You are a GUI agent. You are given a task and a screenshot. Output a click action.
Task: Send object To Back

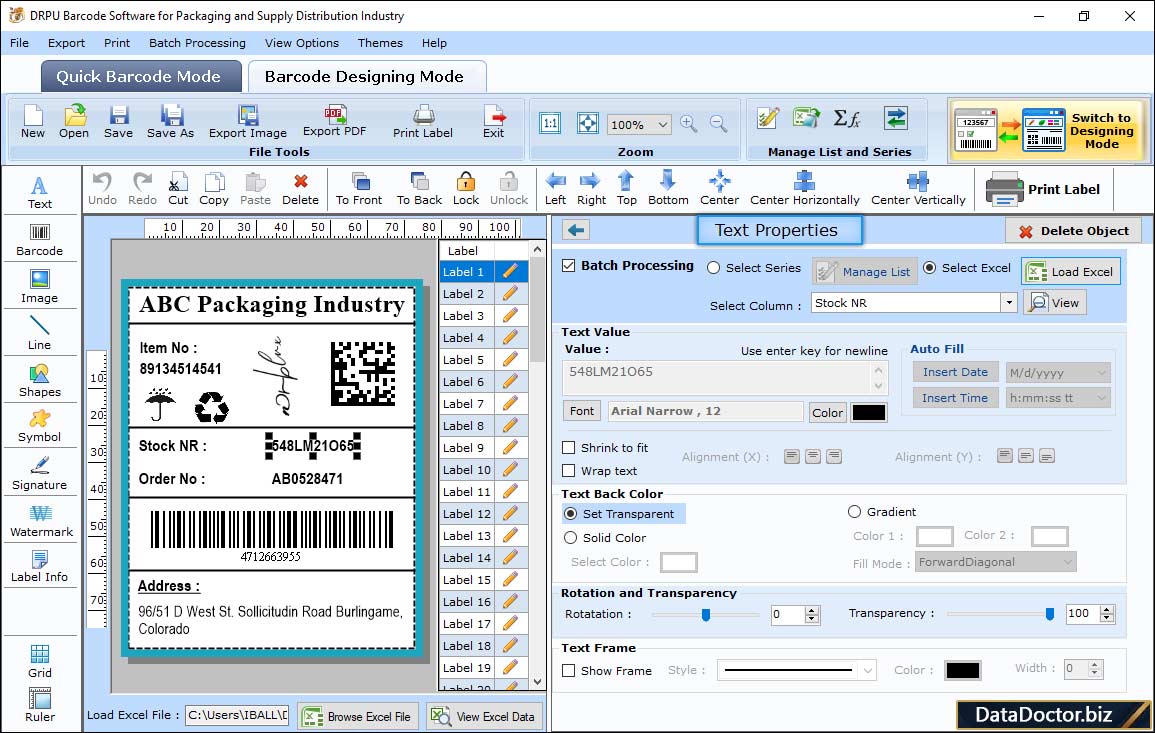[x=419, y=189]
